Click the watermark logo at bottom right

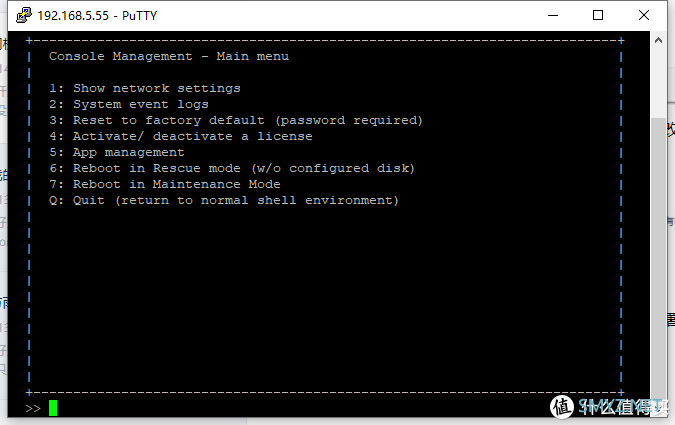pos(561,406)
